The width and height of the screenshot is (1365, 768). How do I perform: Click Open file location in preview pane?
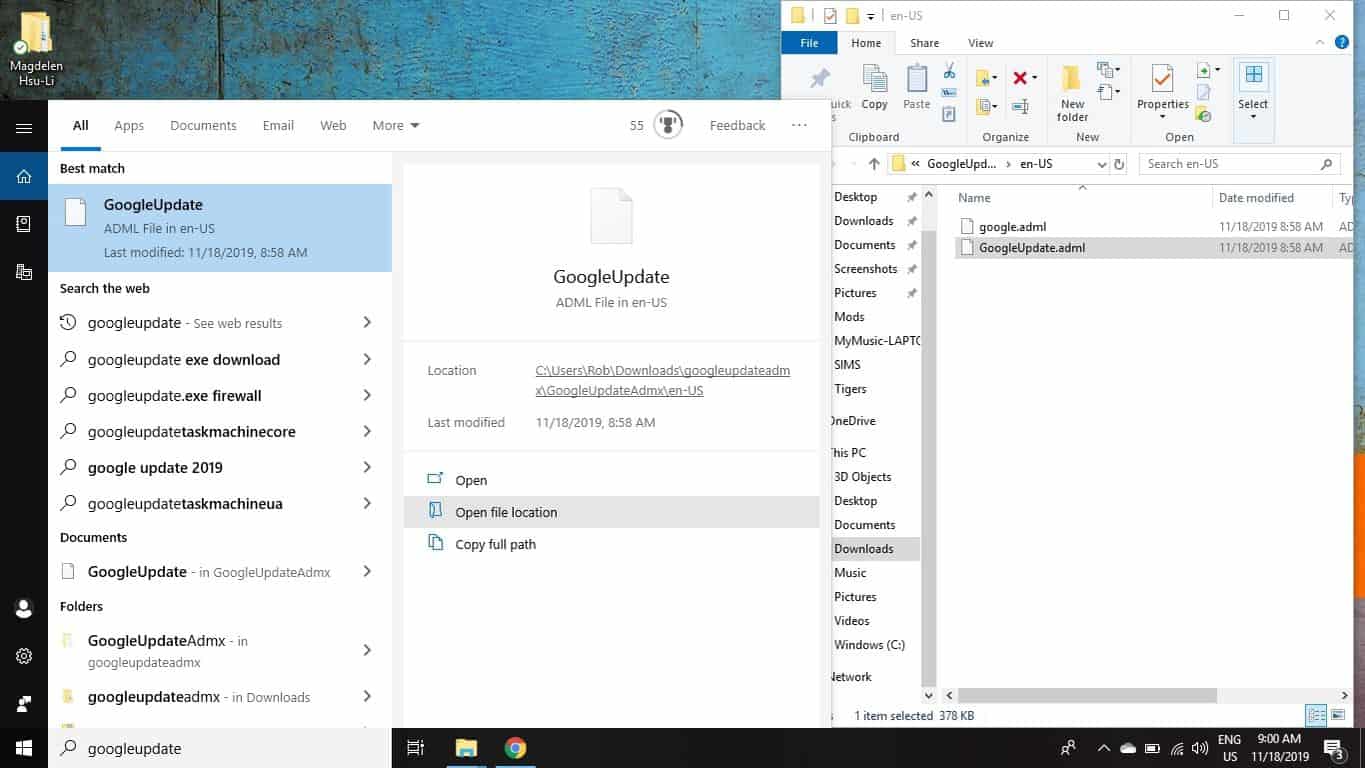pyautogui.click(x=611, y=512)
